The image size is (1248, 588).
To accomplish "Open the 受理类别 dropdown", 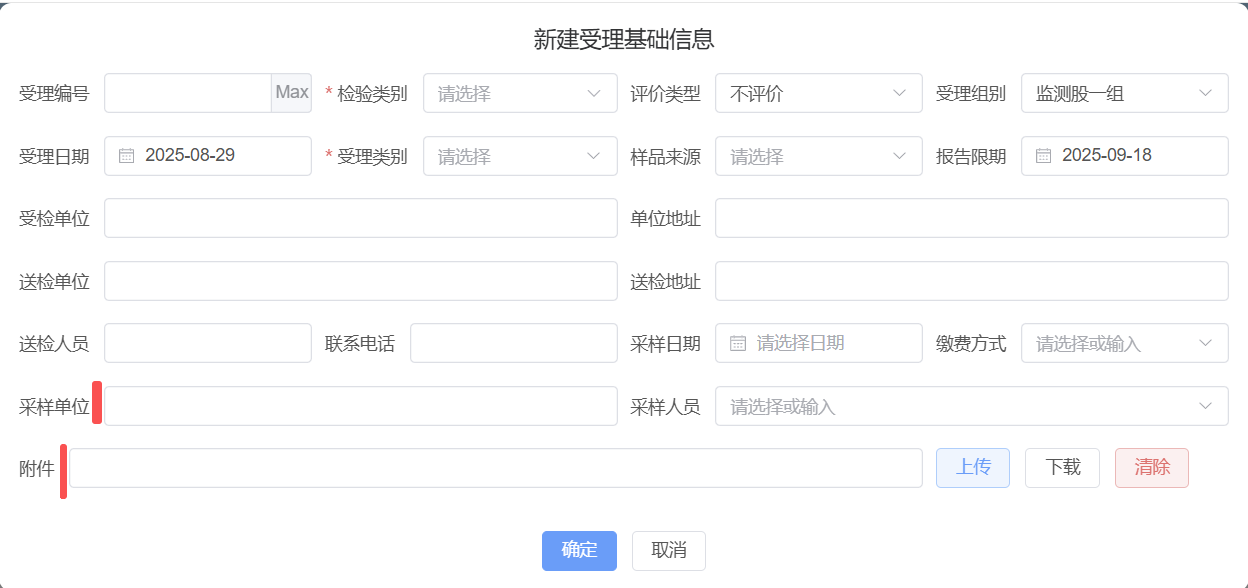I will 520,156.
